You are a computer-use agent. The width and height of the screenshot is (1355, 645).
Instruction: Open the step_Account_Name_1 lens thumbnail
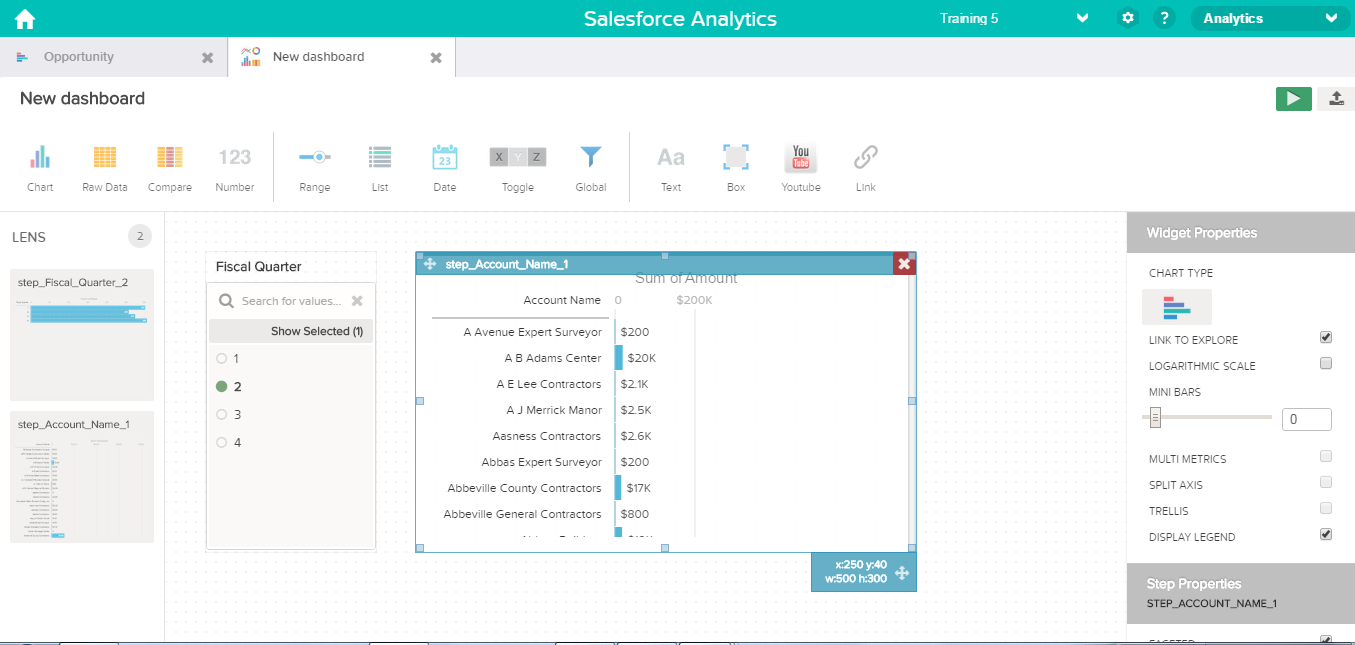point(82,477)
